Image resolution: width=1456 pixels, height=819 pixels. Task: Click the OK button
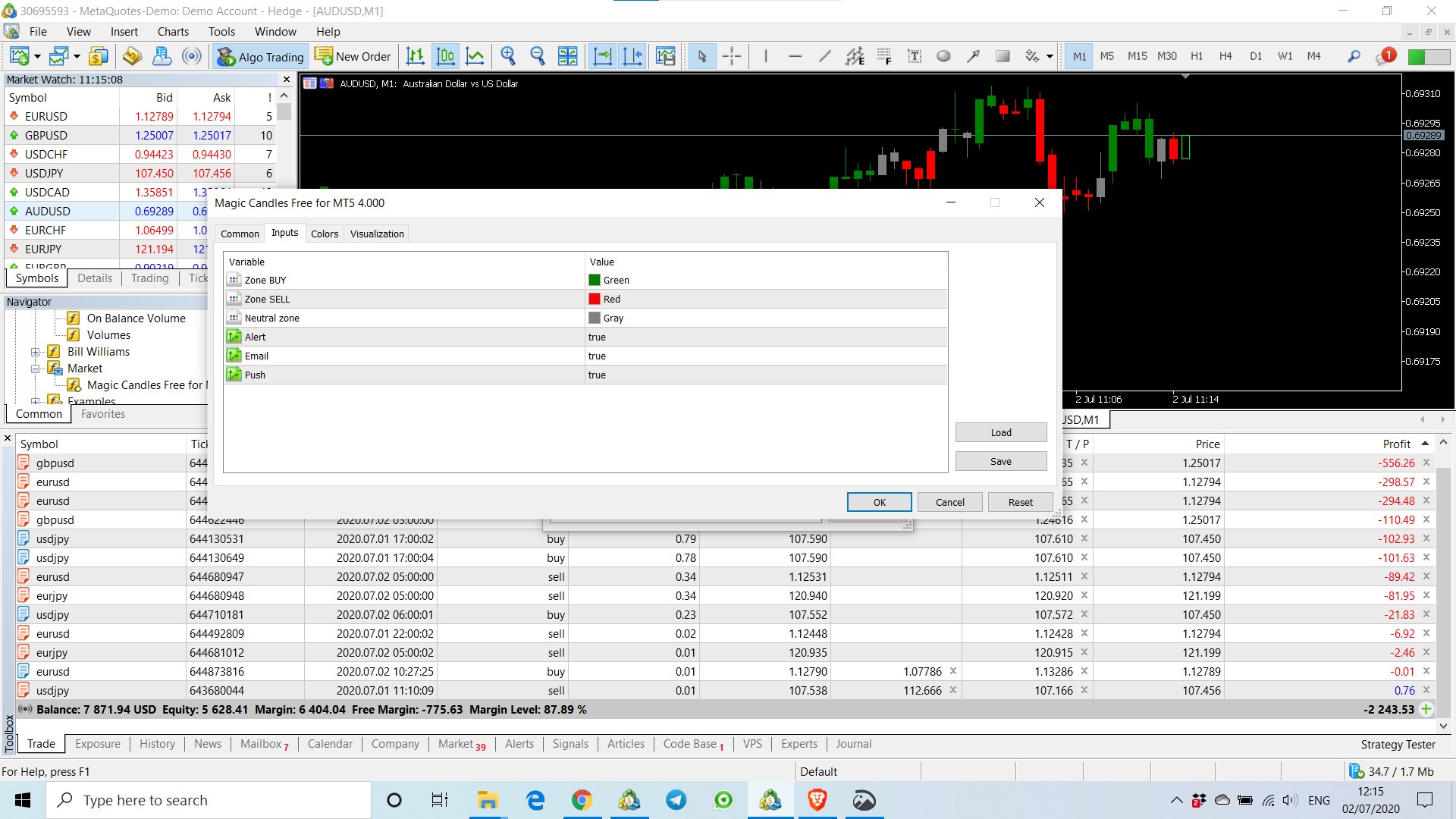pyautogui.click(x=880, y=502)
